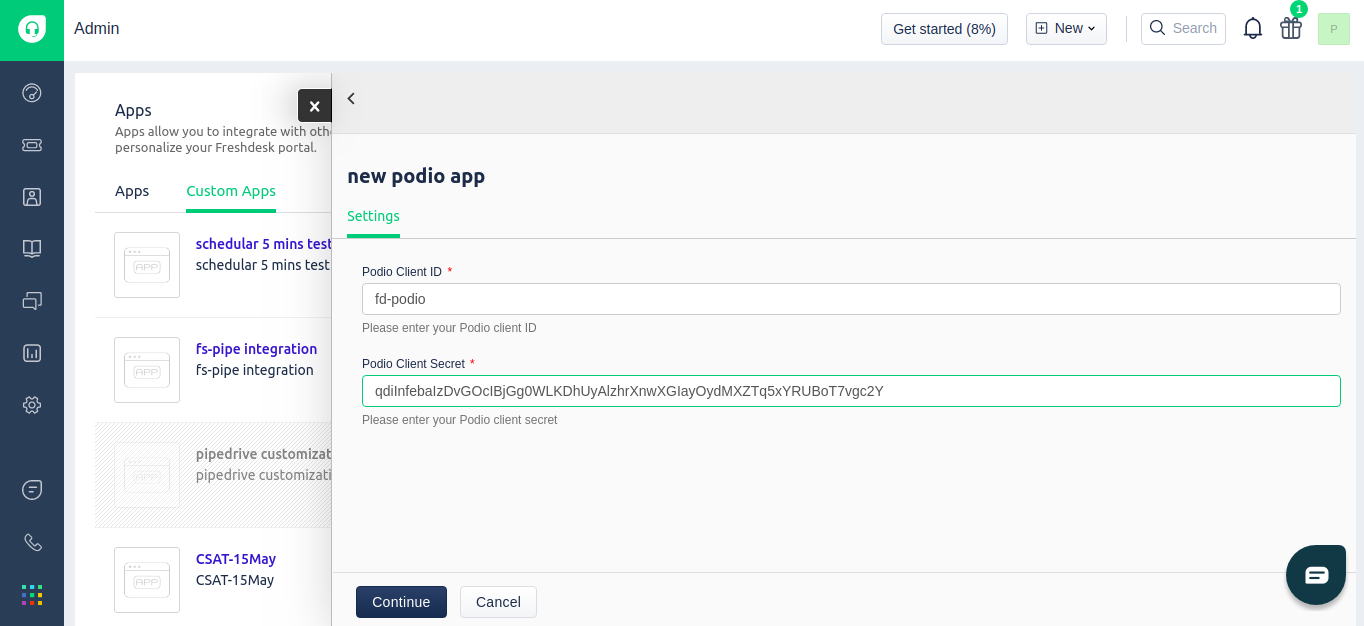1364x626 pixels.
Task: Switch to the Custom Apps tab
Action: click(x=231, y=191)
